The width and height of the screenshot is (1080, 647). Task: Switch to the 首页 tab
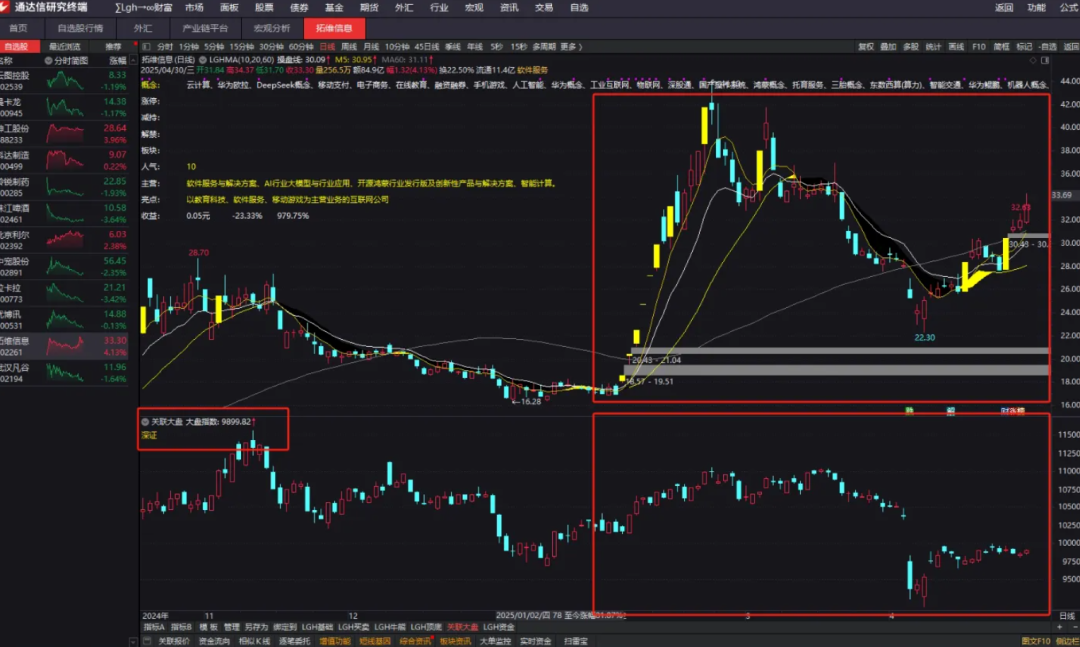(19, 28)
